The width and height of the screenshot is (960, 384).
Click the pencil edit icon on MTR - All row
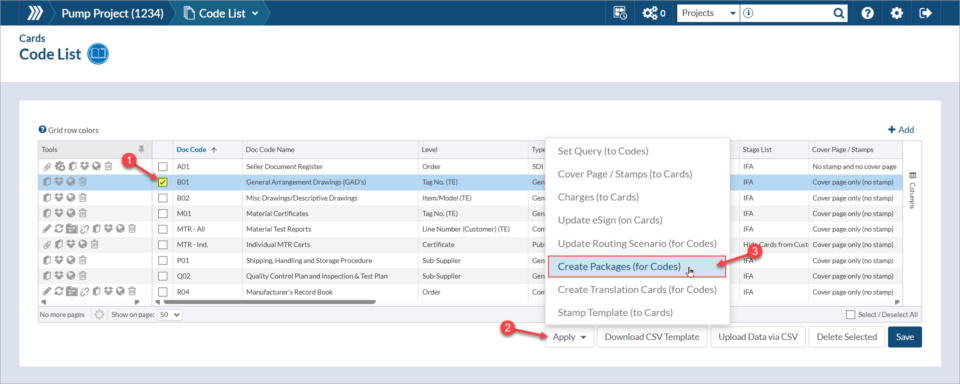pos(46,228)
